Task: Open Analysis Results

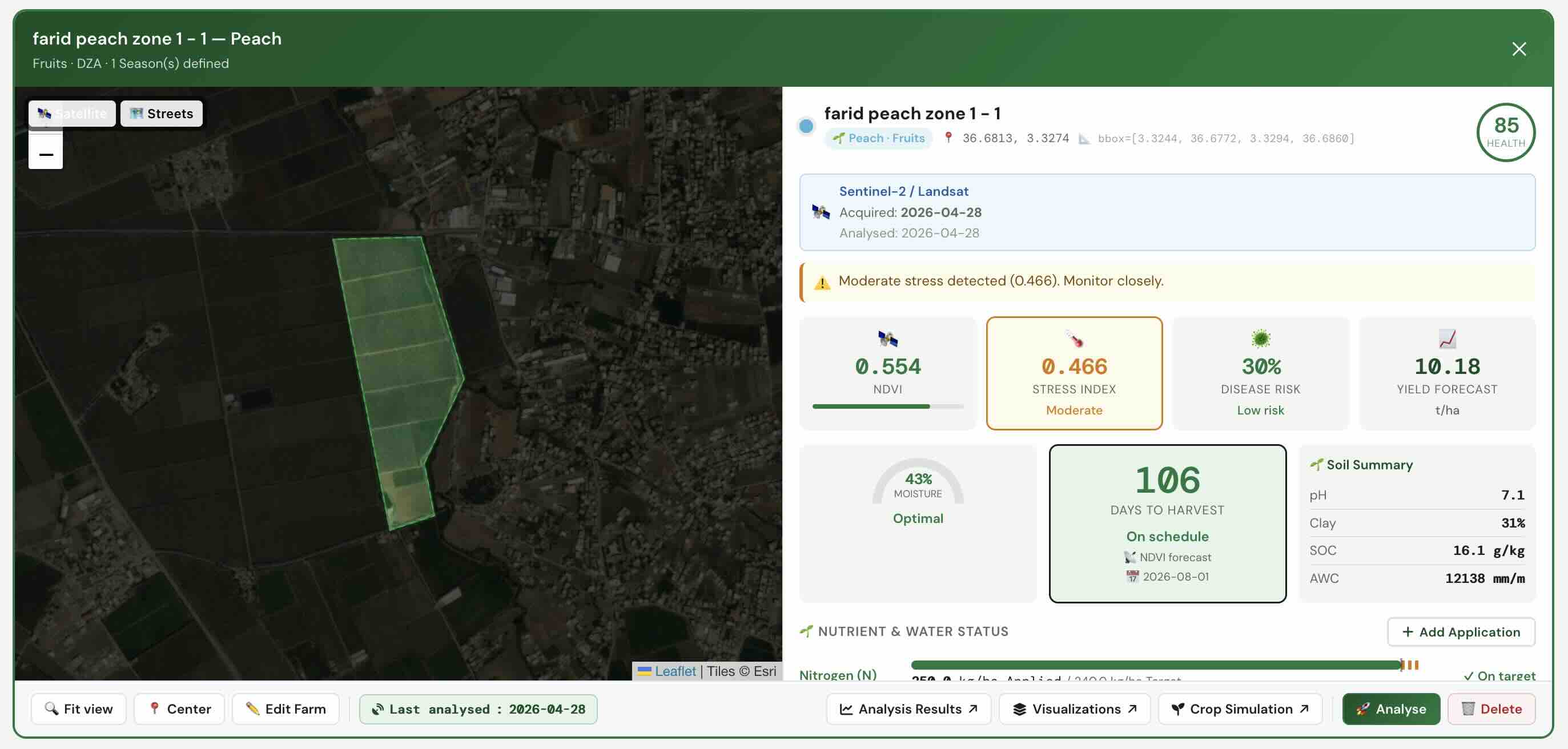Action: 909,709
